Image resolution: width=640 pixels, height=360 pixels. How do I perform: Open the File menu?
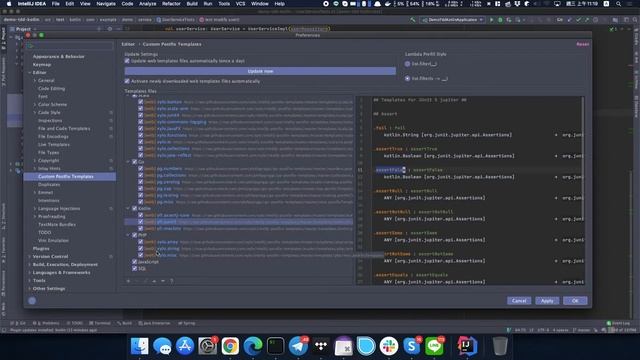pos(56,4)
